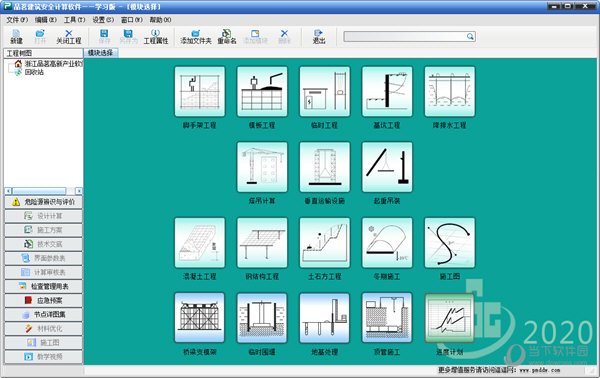Screen dimensions: 600x378
Task: Click the tree panel scroll-right arrow
Action: tap(78, 191)
